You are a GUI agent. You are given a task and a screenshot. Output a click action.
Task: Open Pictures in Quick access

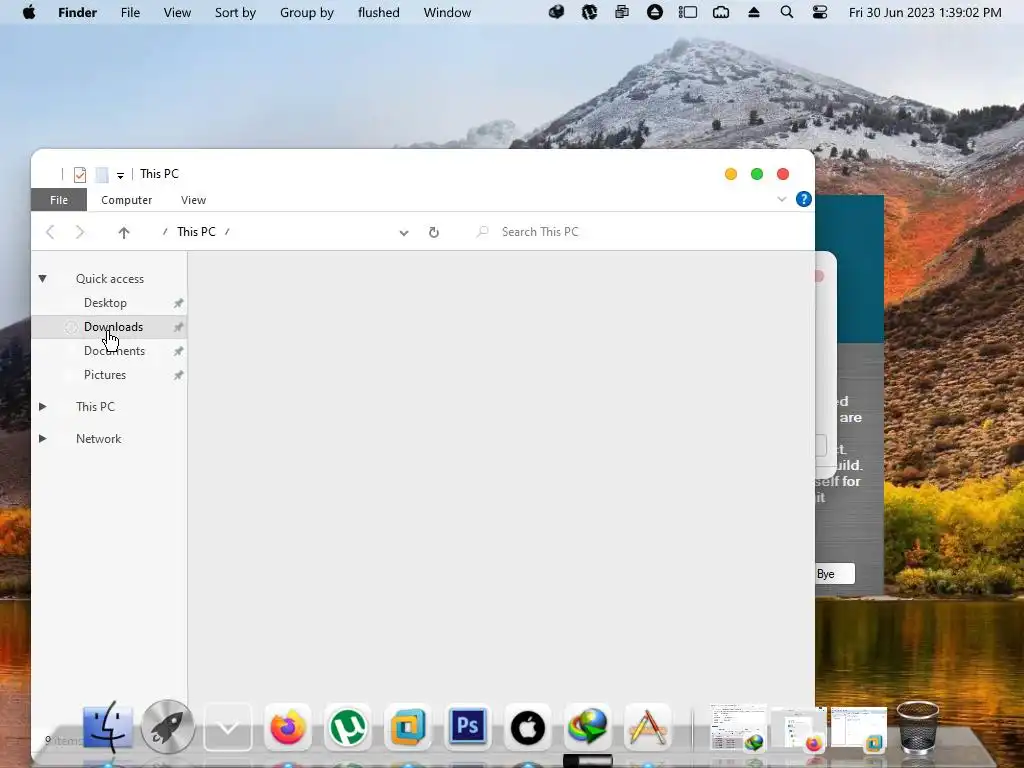[x=104, y=375]
